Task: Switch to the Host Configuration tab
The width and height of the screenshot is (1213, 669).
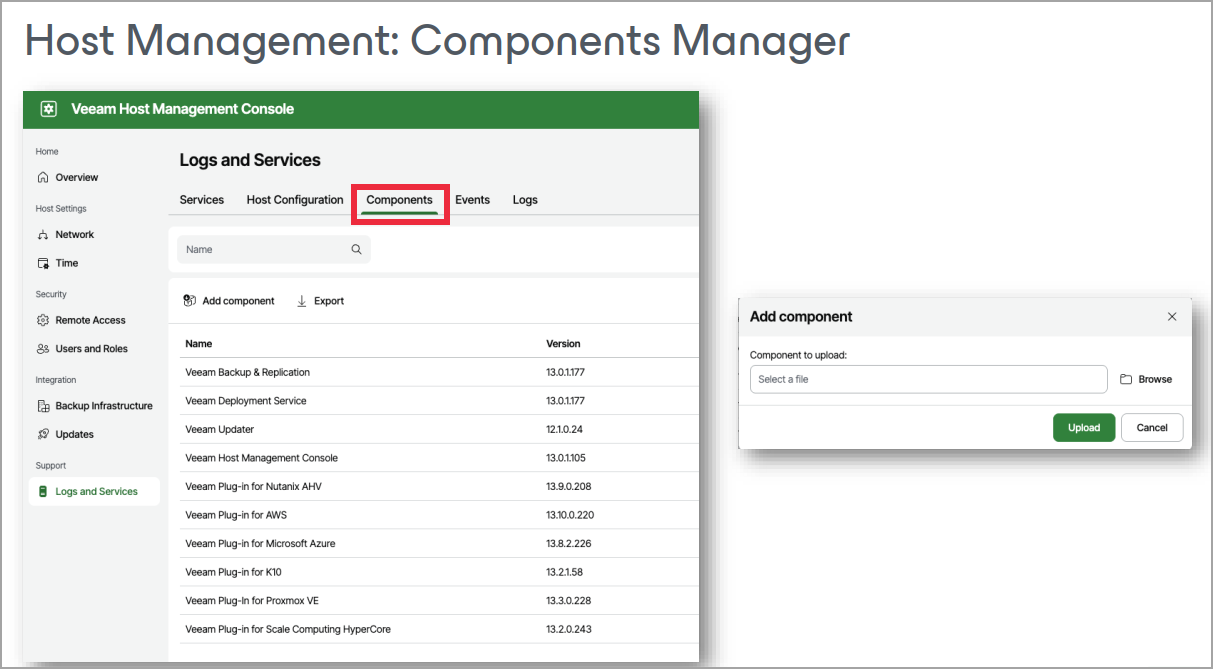Action: tap(295, 200)
